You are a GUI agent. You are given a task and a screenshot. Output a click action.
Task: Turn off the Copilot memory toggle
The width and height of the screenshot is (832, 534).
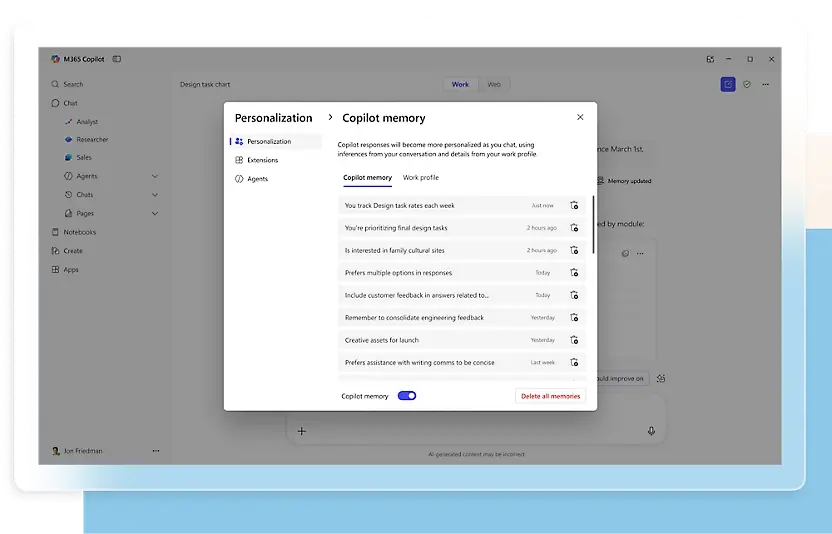pos(407,396)
